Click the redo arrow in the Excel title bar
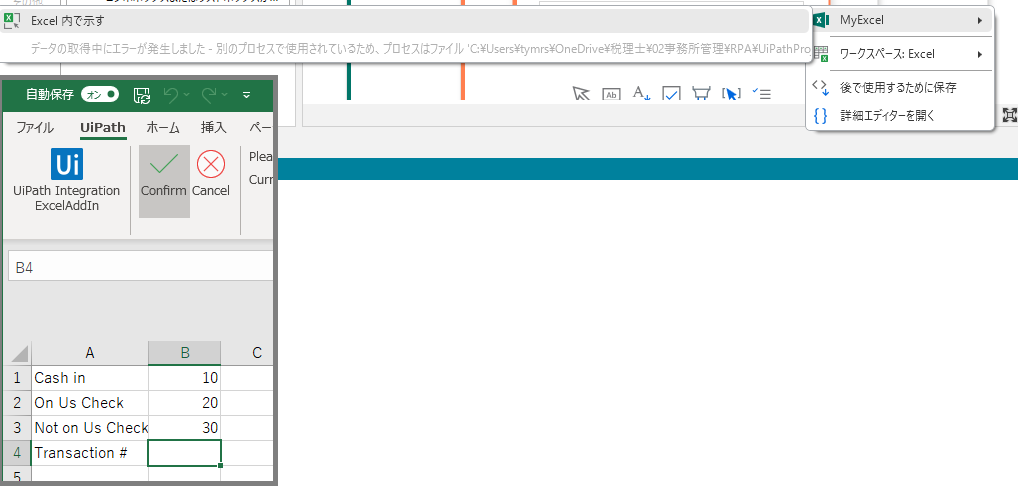1018x496 pixels. point(209,95)
